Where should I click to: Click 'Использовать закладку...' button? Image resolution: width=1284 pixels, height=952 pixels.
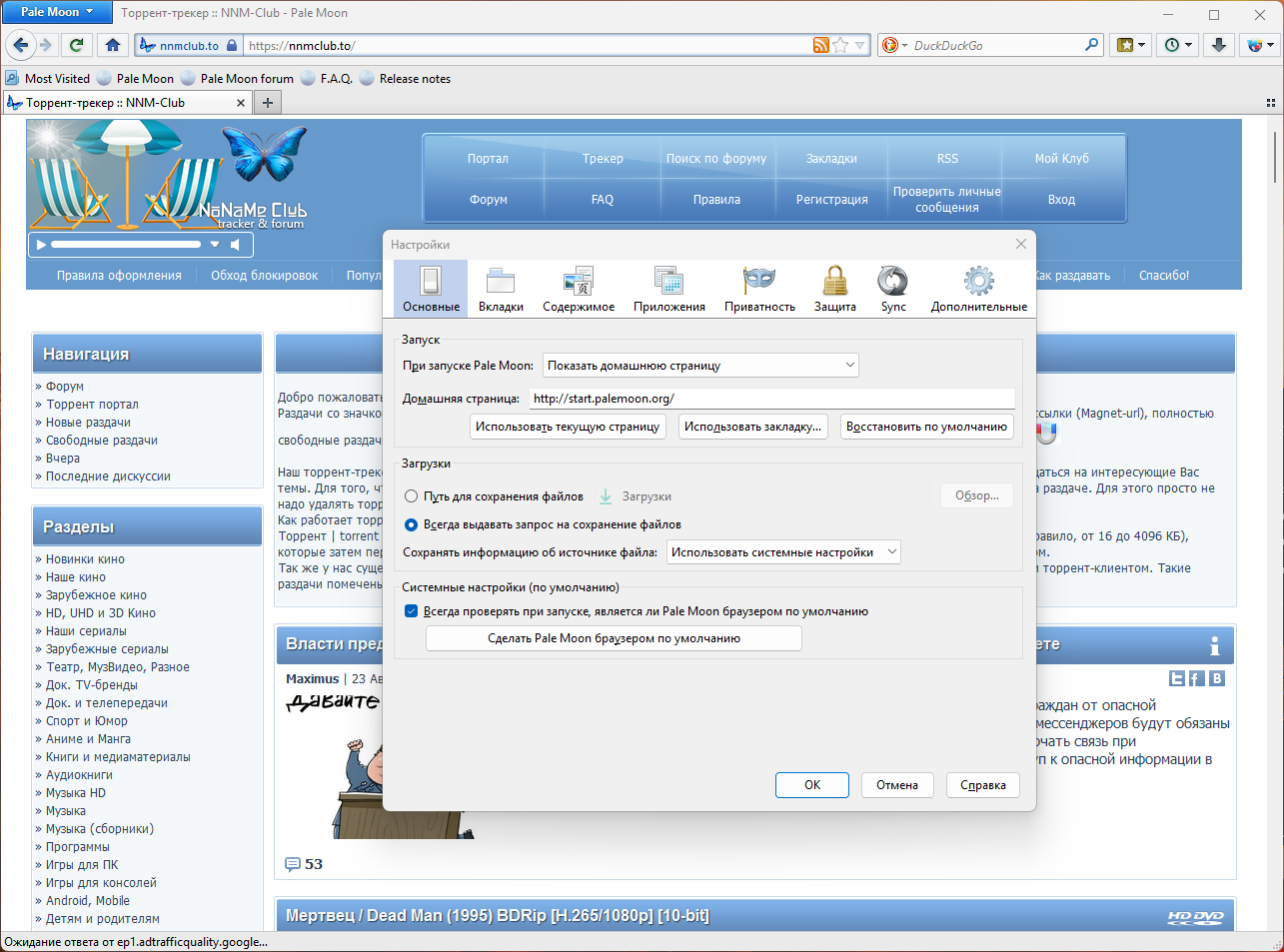click(753, 427)
